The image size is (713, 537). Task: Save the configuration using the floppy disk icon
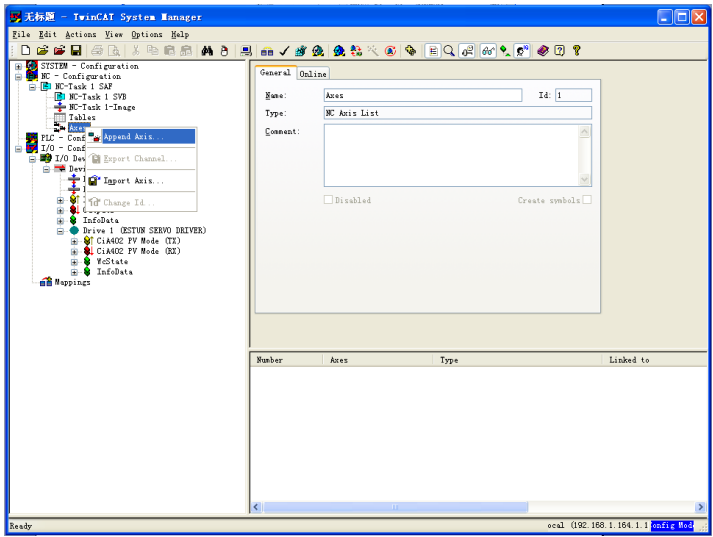pos(76,51)
